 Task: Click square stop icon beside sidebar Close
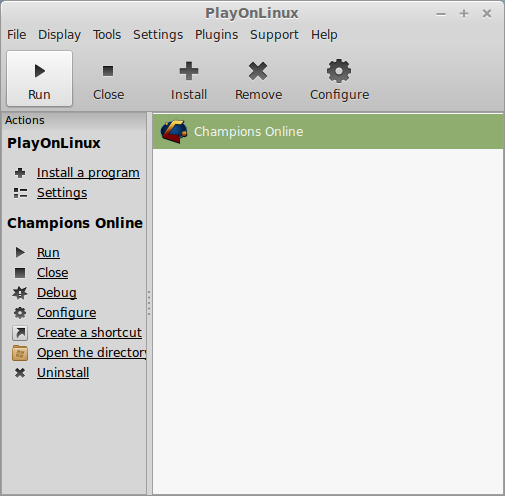pos(20,273)
